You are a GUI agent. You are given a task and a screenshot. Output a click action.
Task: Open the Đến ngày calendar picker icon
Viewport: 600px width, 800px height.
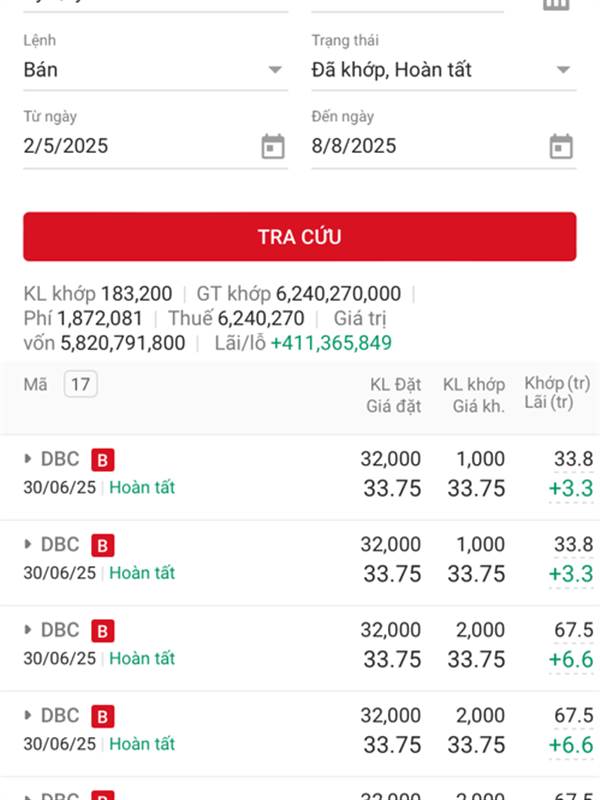point(561,147)
